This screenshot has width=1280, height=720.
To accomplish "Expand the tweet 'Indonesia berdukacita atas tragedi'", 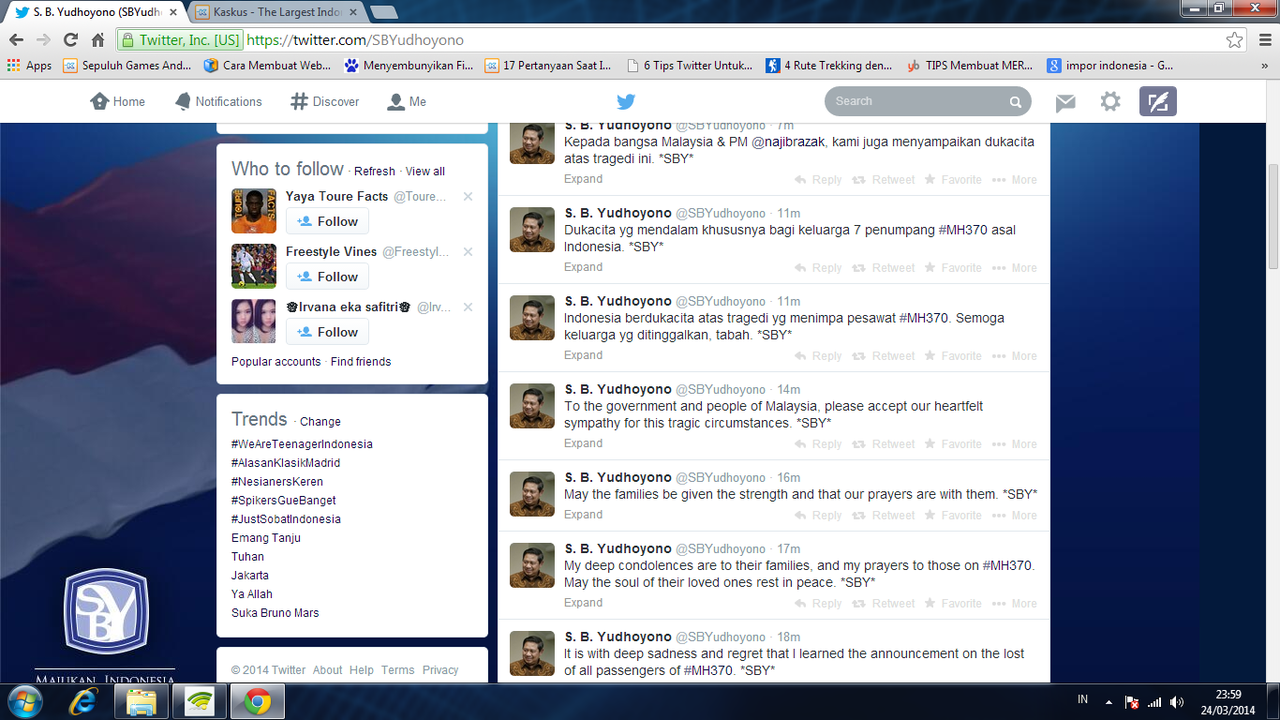I will coord(583,355).
